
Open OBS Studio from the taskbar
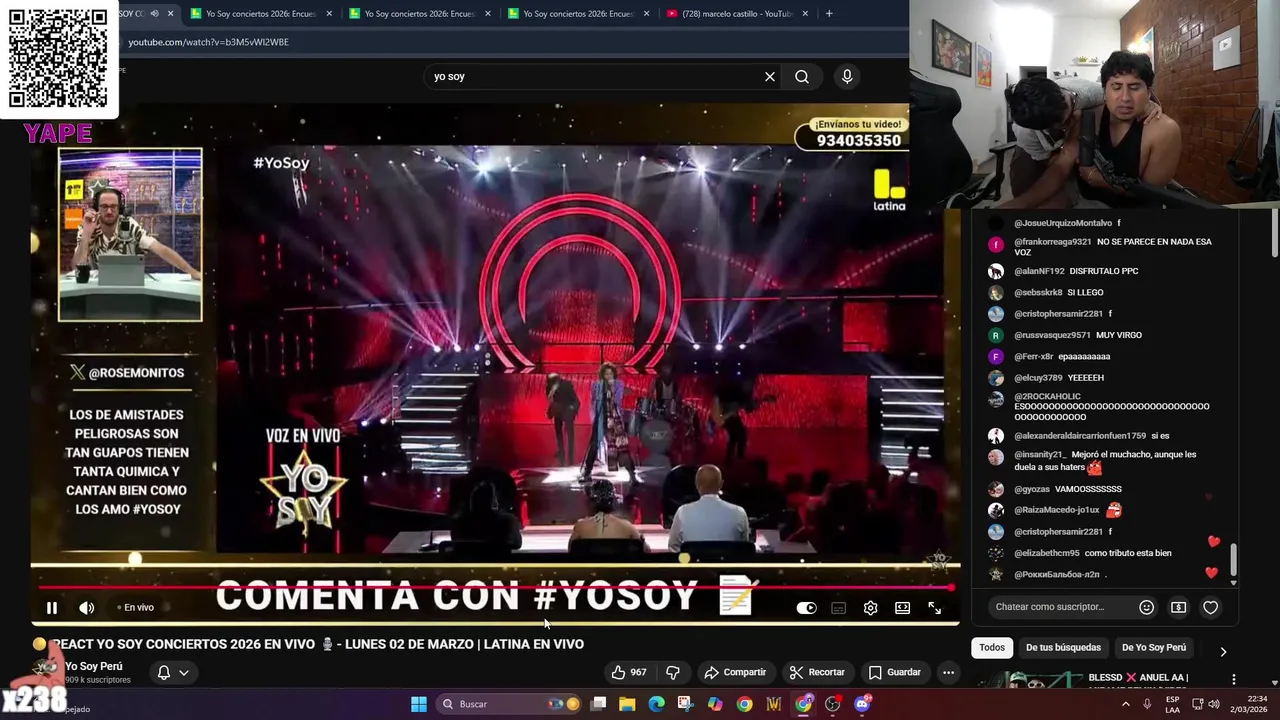click(832, 704)
